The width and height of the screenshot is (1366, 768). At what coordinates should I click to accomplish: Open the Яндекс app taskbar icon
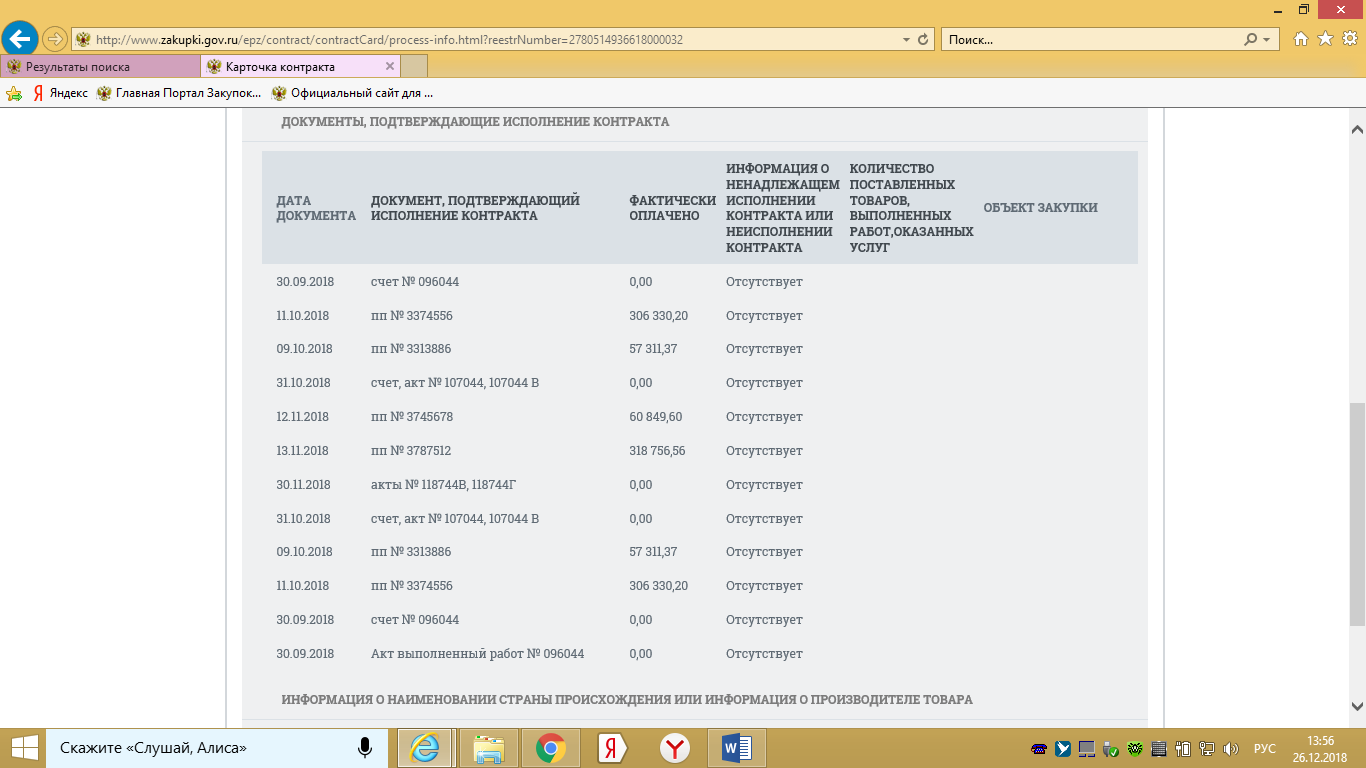click(x=613, y=748)
